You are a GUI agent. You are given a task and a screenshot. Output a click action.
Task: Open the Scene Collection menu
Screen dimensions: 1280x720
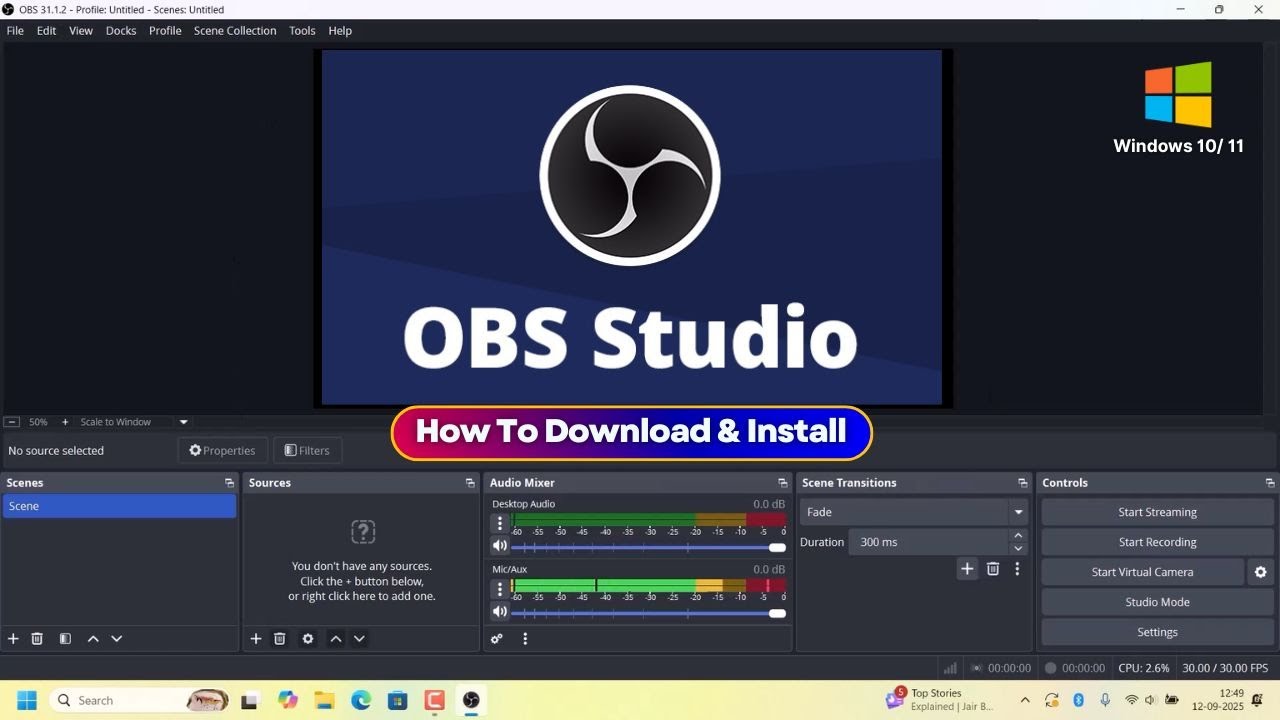click(235, 31)
